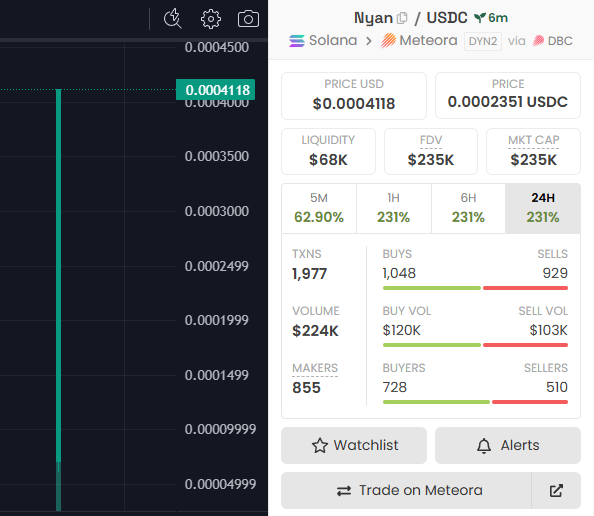Click the DYN2 badge
The height and width of the screenshot is (516, 594).
[x=483, y=41]
